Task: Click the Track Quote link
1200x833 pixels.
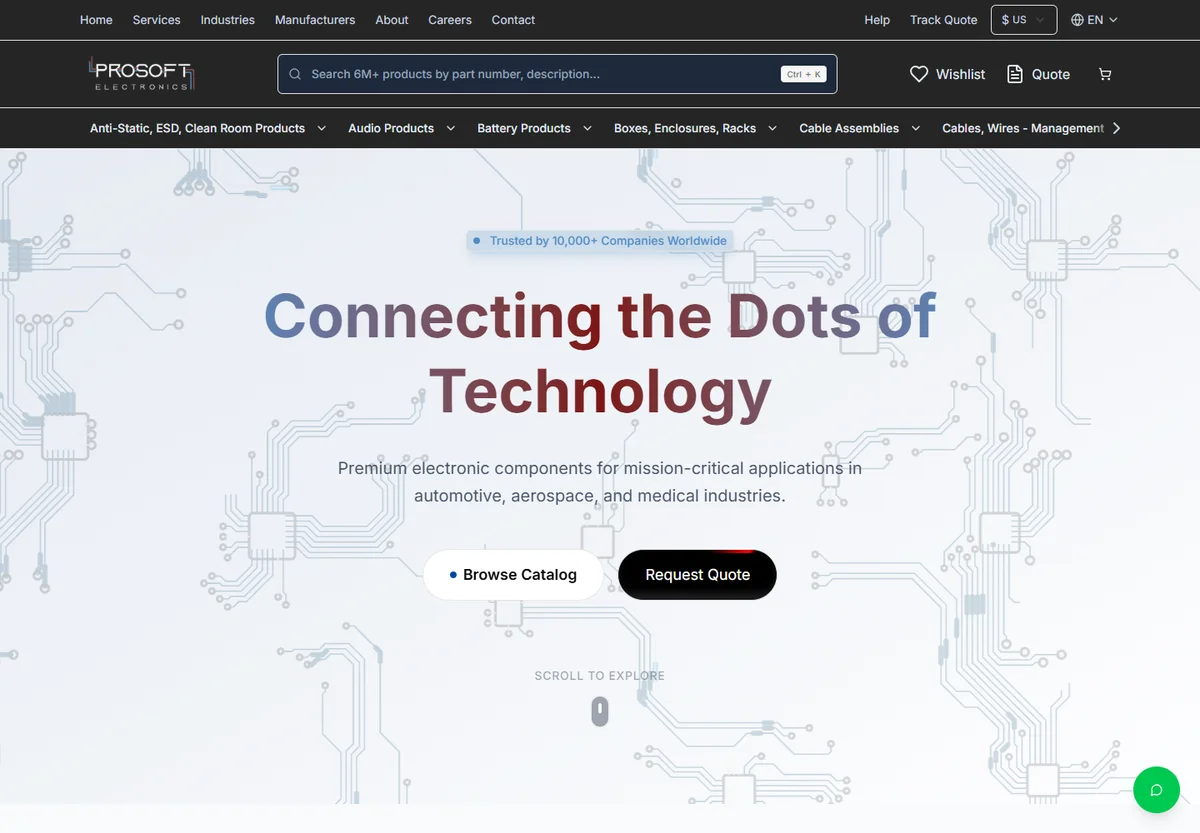Action: (x=944, y=20)
